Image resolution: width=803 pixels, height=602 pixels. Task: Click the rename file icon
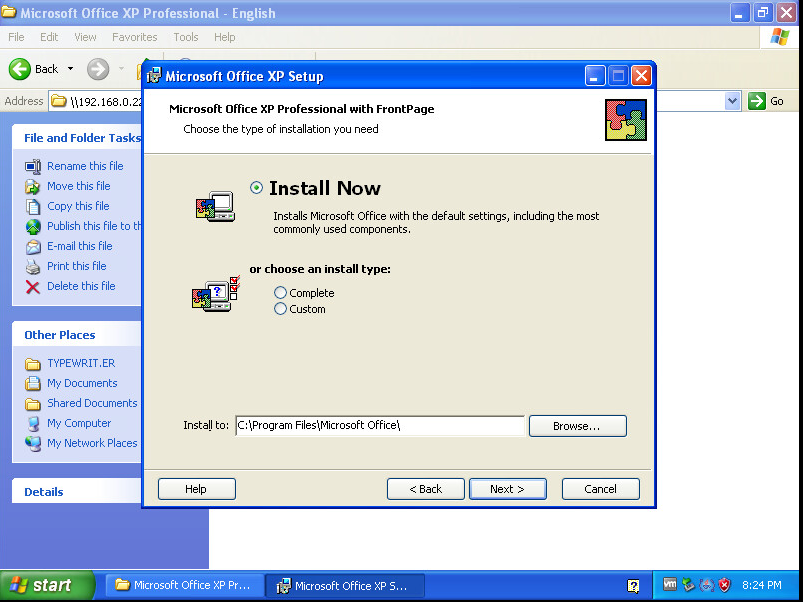tap(33, 166)
